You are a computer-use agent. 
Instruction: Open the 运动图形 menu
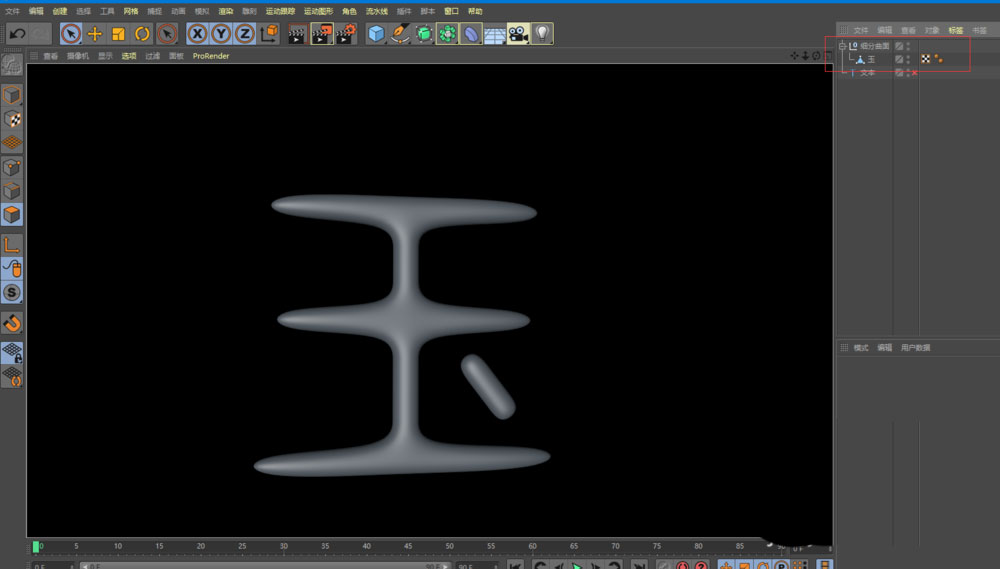(x=319, y=11)
